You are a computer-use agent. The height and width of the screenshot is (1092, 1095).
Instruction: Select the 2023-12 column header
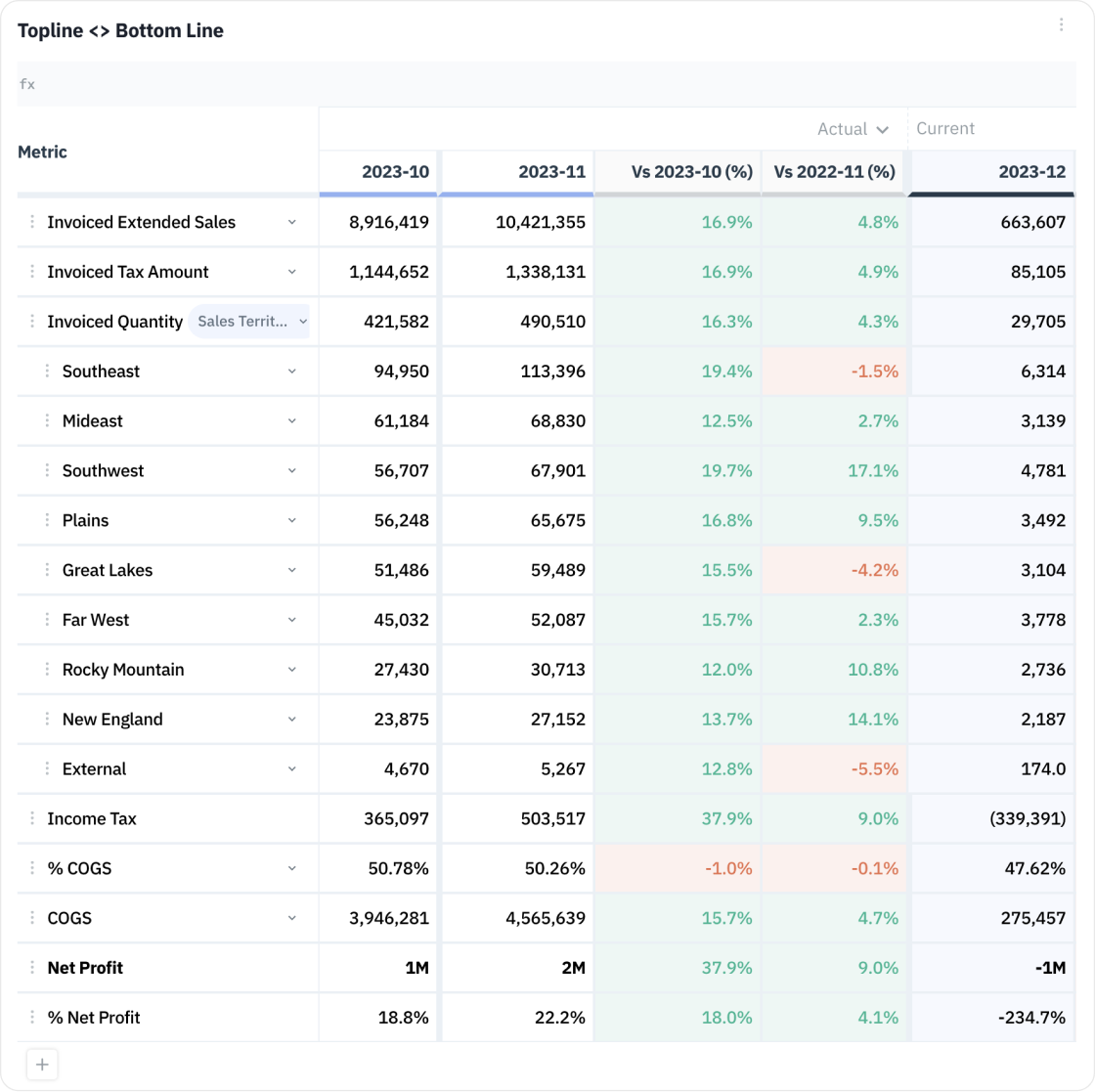(991, 172)
